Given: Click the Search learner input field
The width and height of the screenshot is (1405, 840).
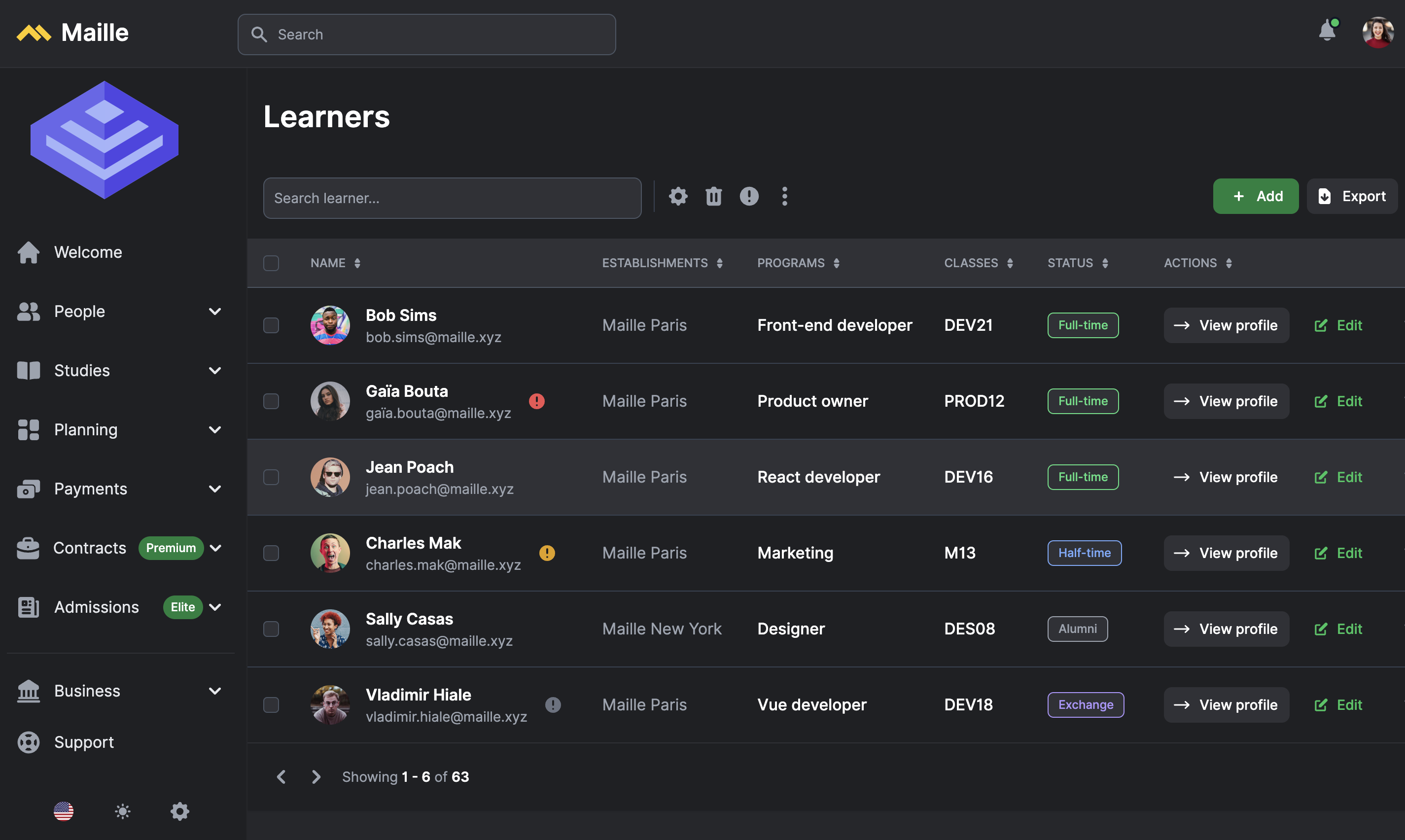Looking at the screenshot, I should tap(452, 198).
